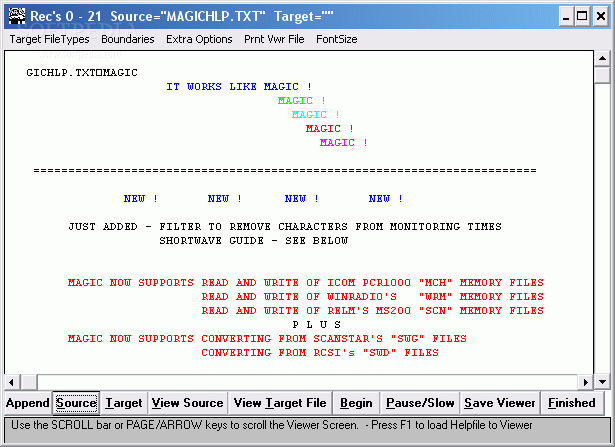This screenshot has width=615, height=447.
Task: Click the vertical scrollbar thumb
Action: click(x=602, y=74)
